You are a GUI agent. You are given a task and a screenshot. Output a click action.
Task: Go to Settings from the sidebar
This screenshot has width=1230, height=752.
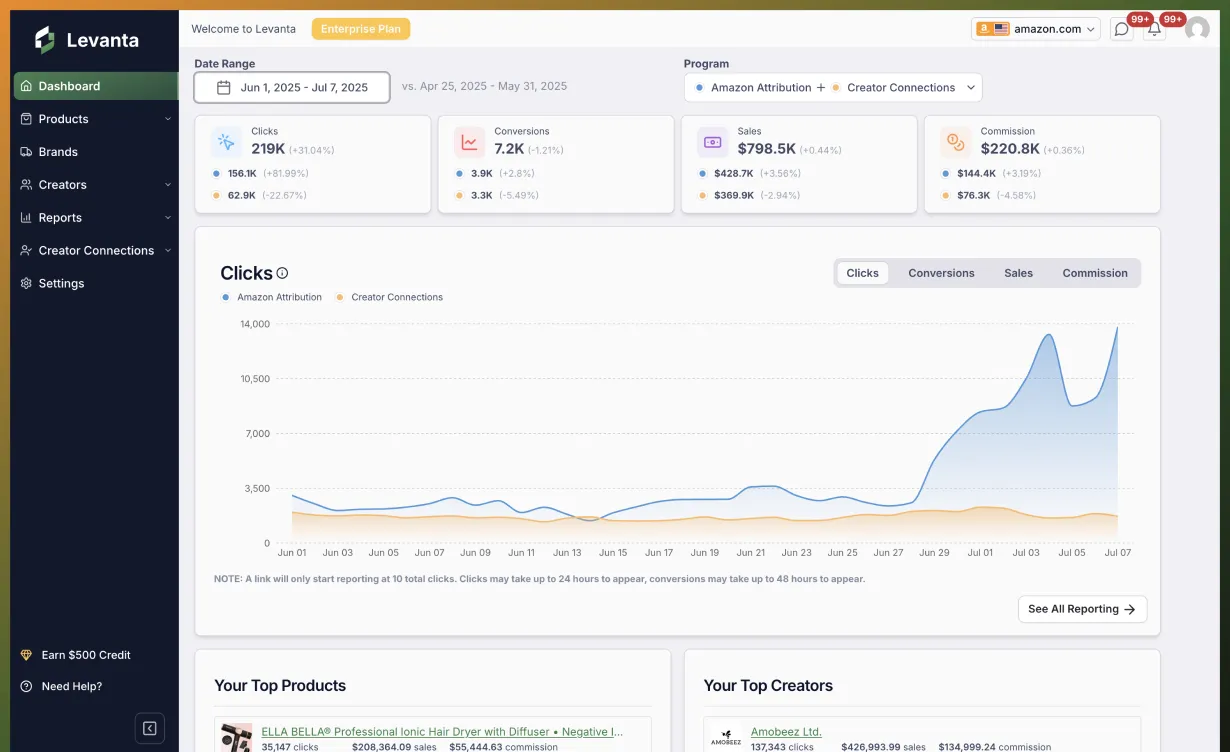tap(62, 283)
